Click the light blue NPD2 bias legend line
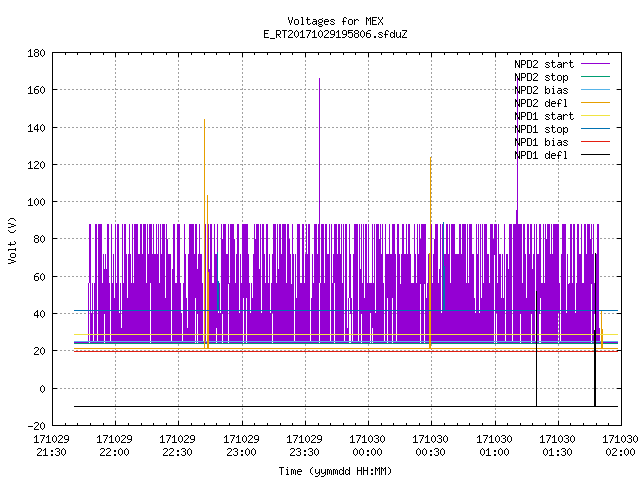This screenshot has height=480, width=640. 595,89
